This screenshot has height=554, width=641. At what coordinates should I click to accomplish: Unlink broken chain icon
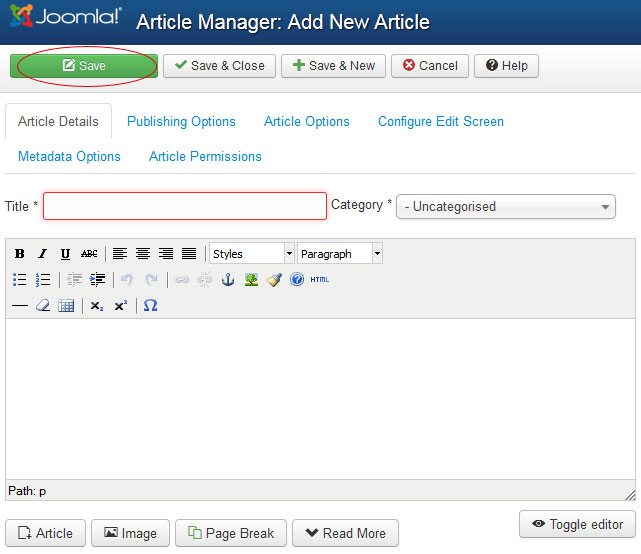pos(204,280)
